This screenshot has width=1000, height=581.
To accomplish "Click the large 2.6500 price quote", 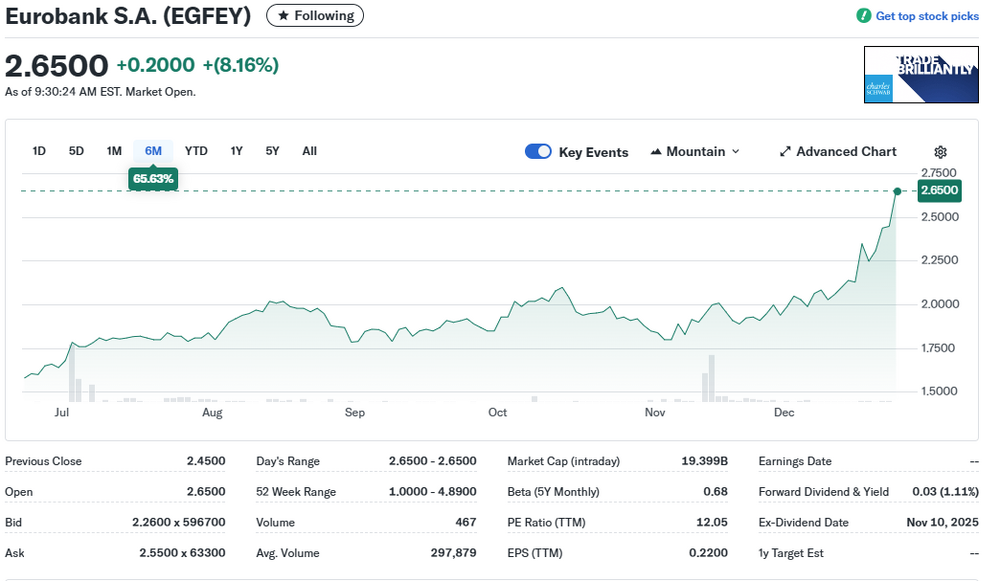I will (57, 66).
